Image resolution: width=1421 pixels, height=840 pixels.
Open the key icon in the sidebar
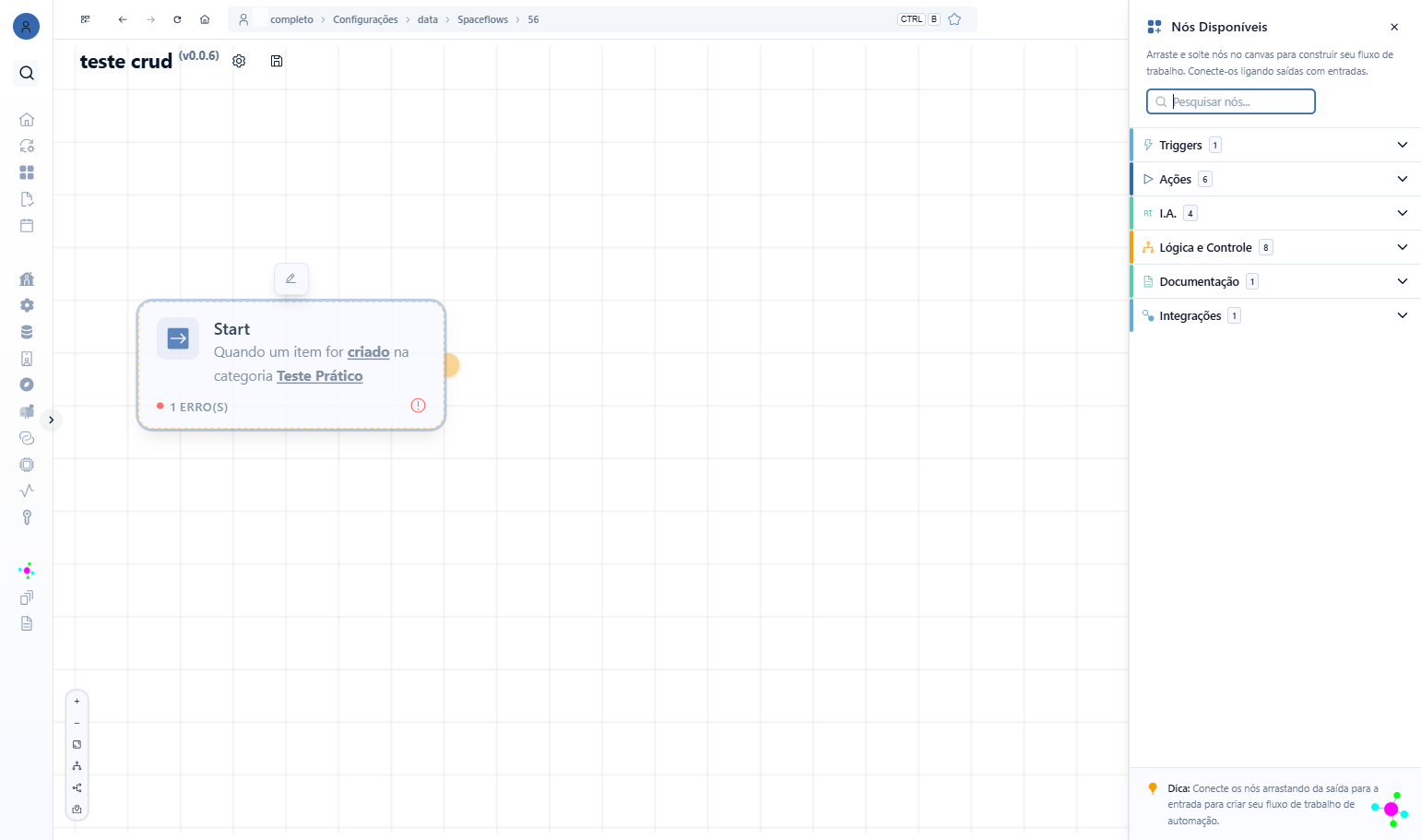coord(27,517)
